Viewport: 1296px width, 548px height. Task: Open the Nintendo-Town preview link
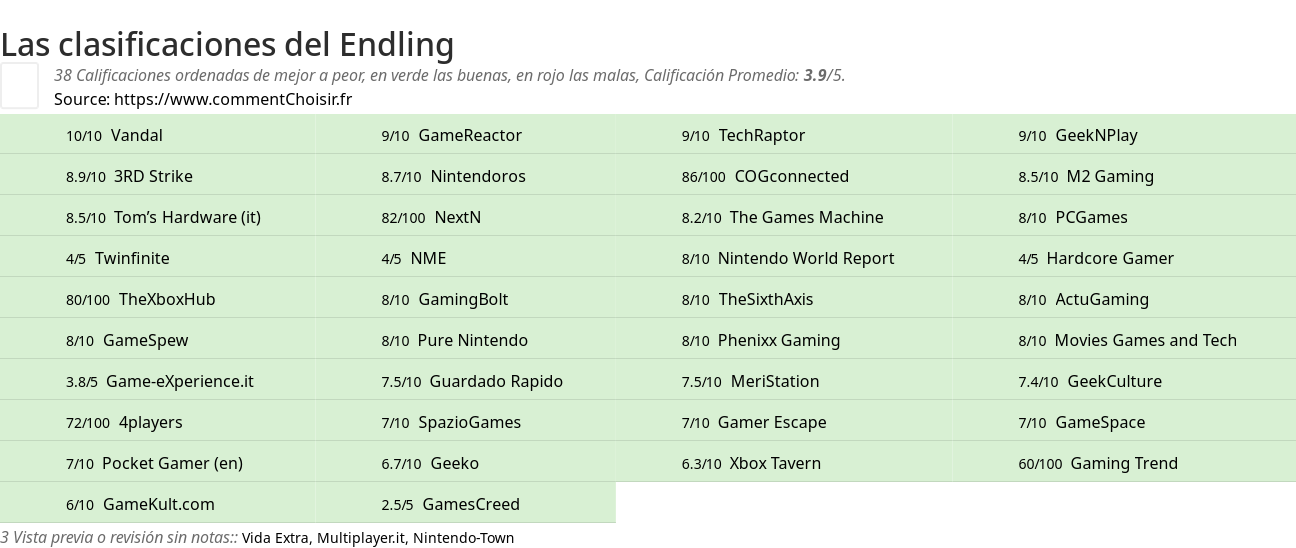click(463, 538)
